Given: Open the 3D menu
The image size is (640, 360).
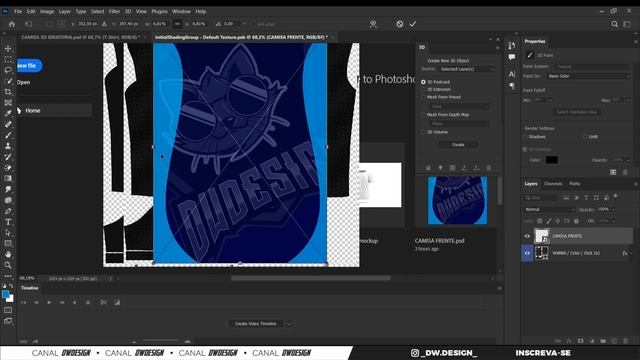Looking at the screenshot, I should pyautogui.click(x=128, y=11).
